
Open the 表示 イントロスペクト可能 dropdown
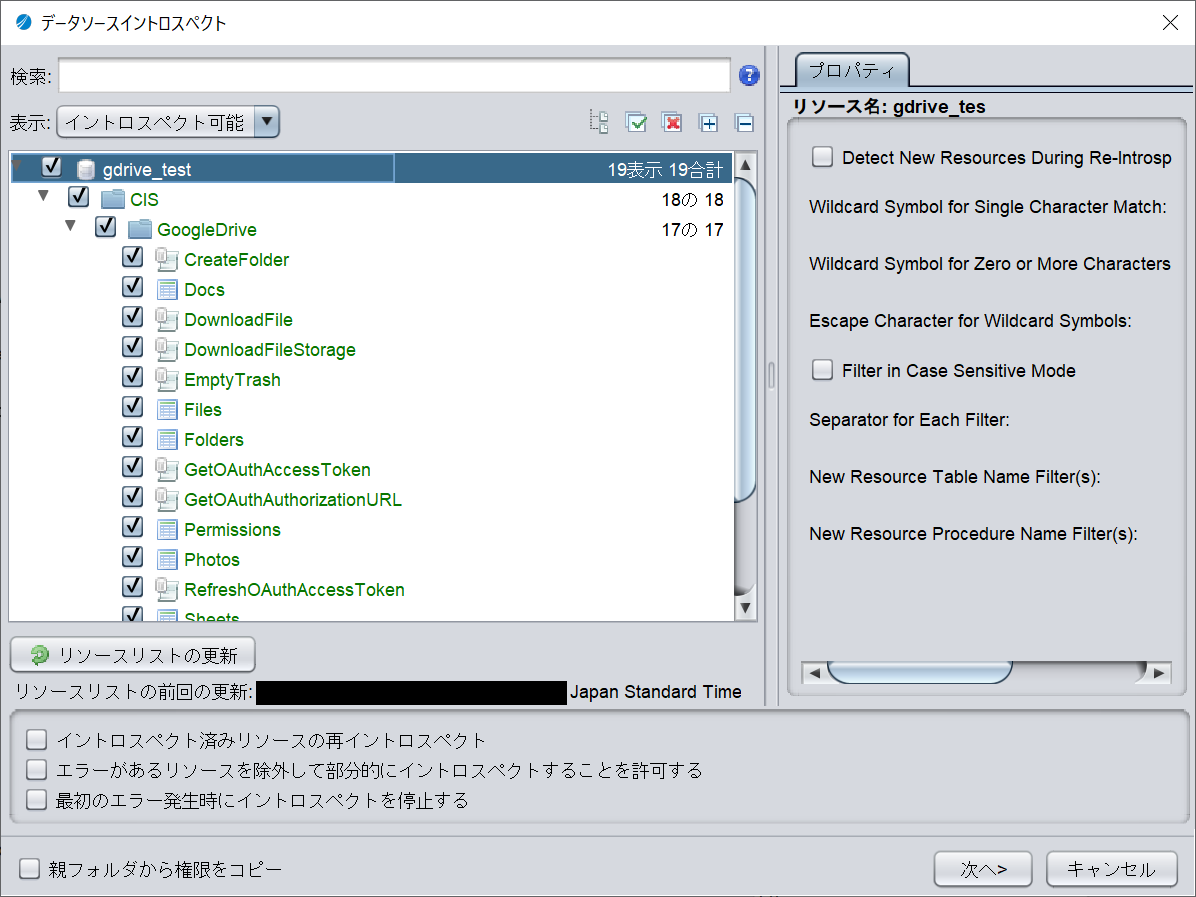[x=169, y=122]
